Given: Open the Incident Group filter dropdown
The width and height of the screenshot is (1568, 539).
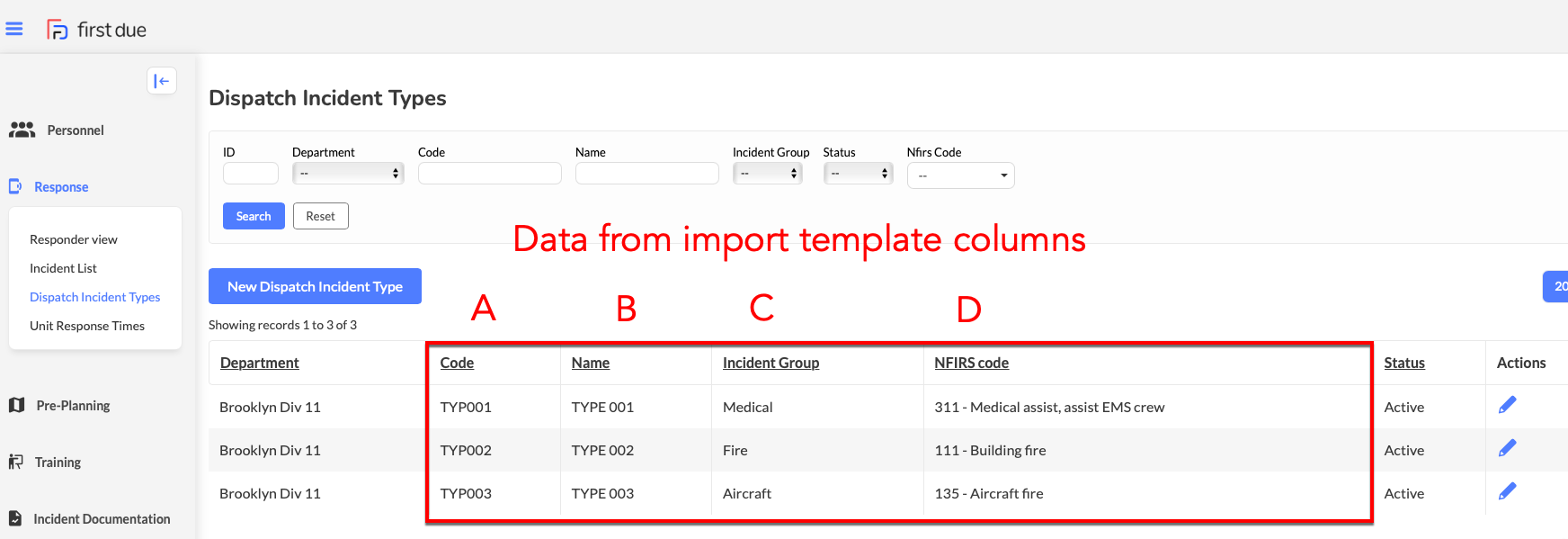Looking at the screenshot, I should click(x=767, y=174).
